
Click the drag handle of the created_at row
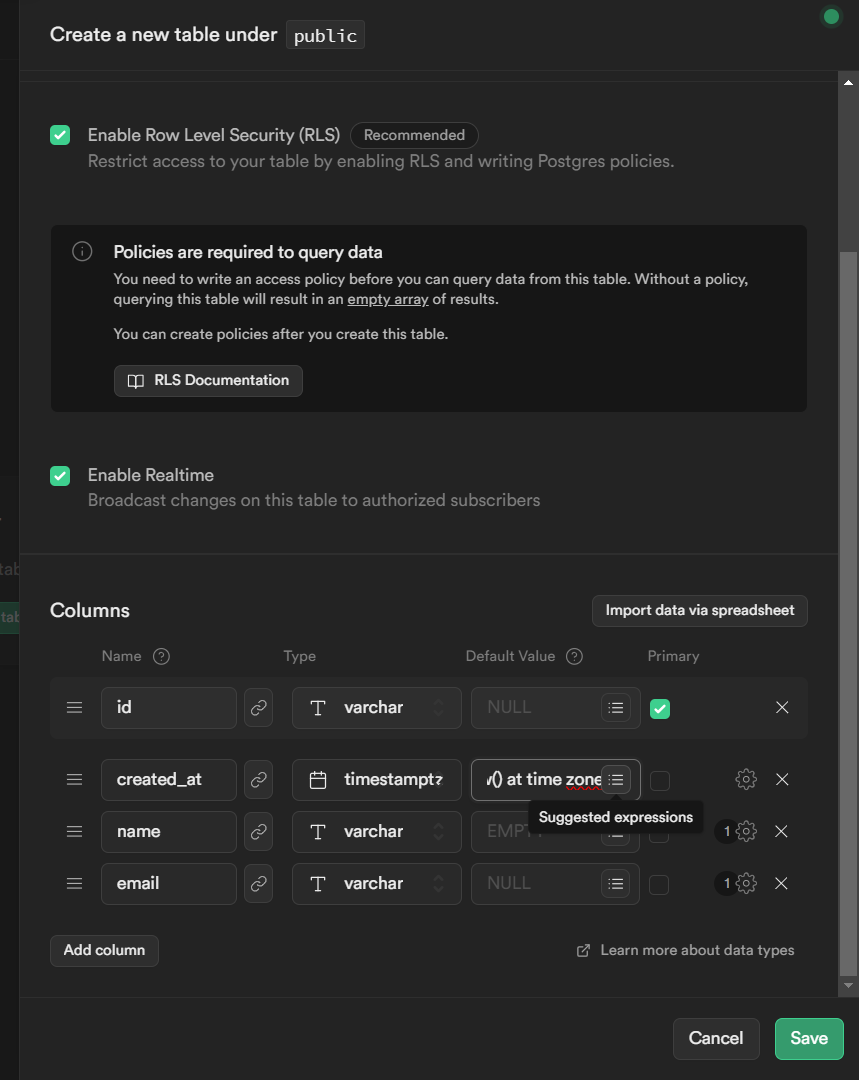pos(74,779)
